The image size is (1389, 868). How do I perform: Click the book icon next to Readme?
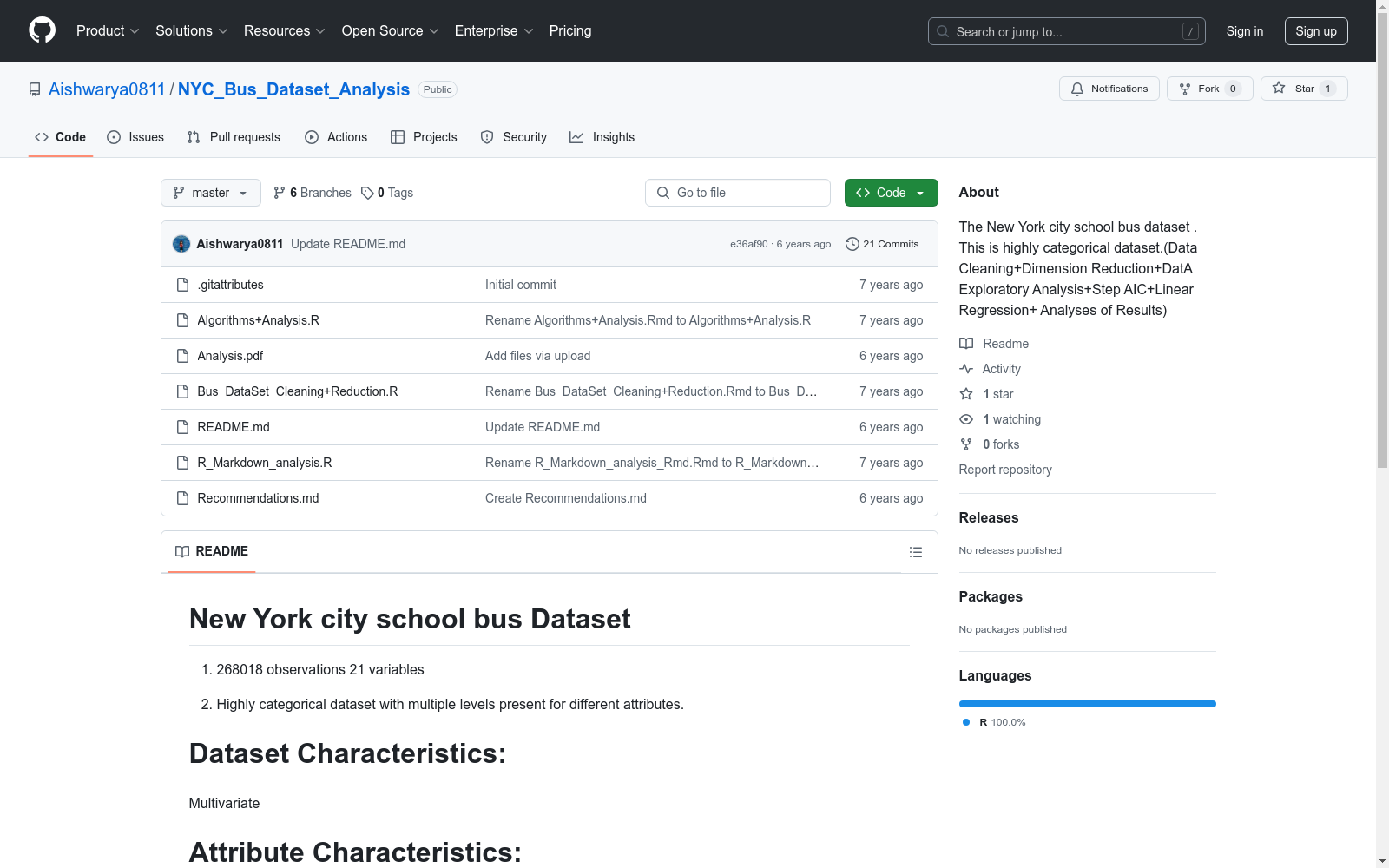point(966,344)
